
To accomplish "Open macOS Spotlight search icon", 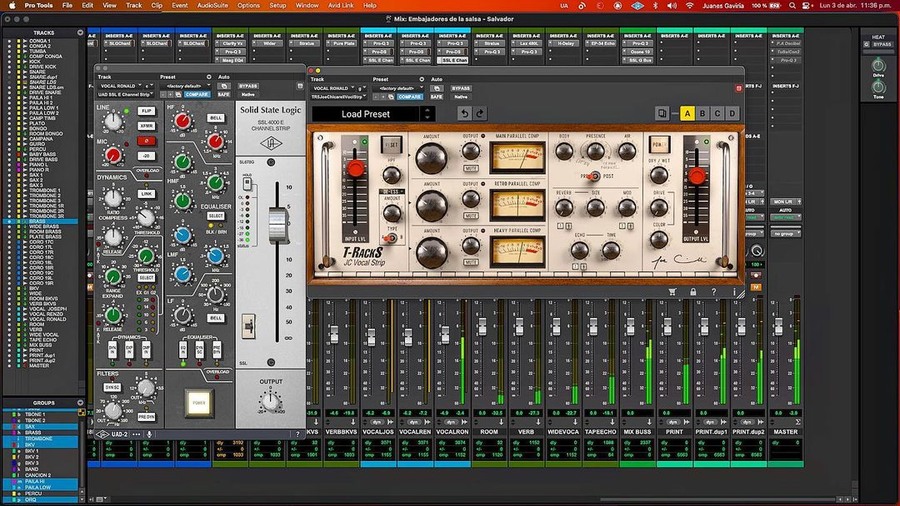I will click(x=792, y=5).
